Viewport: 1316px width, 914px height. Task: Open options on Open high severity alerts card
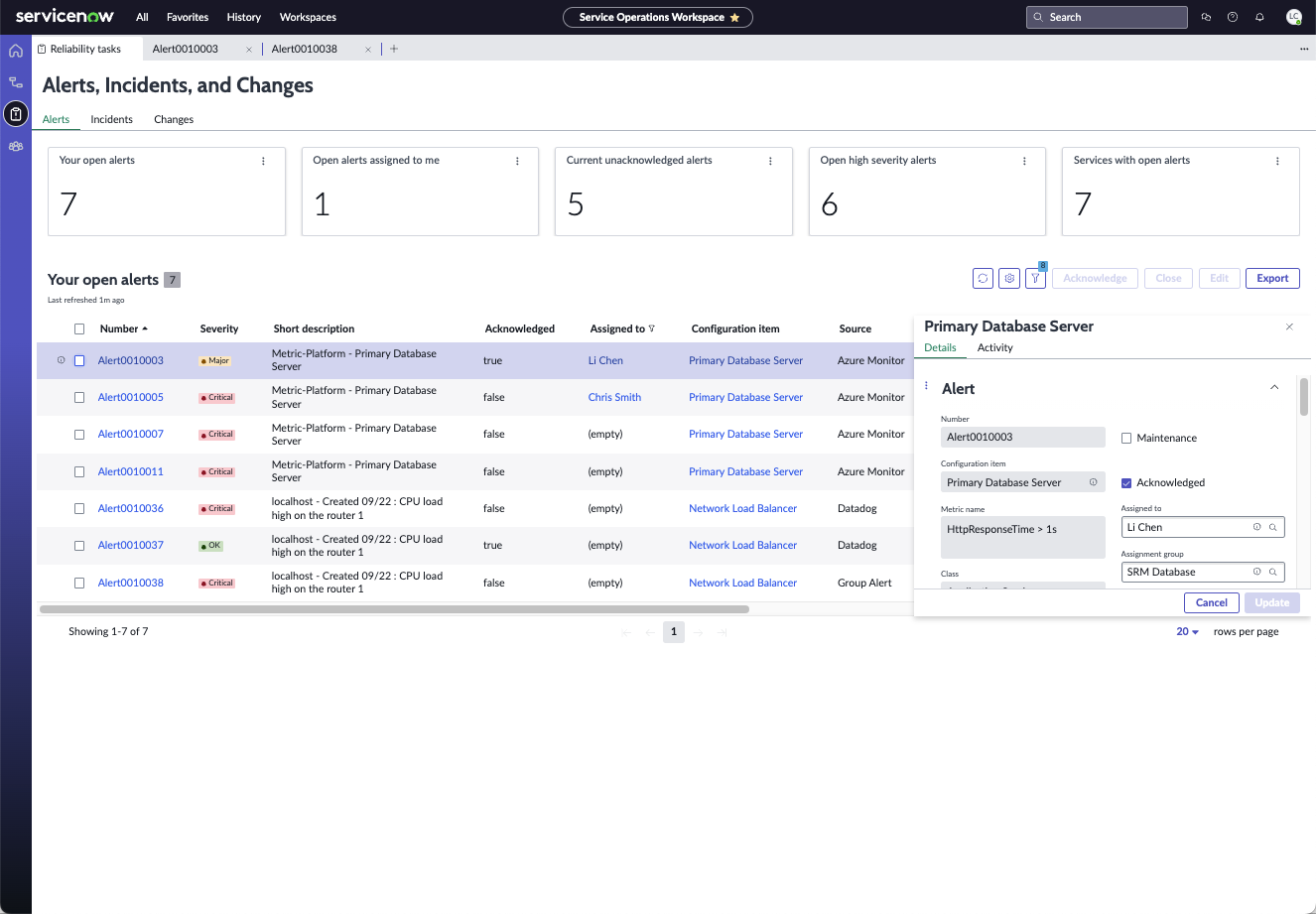point(1024,161)
